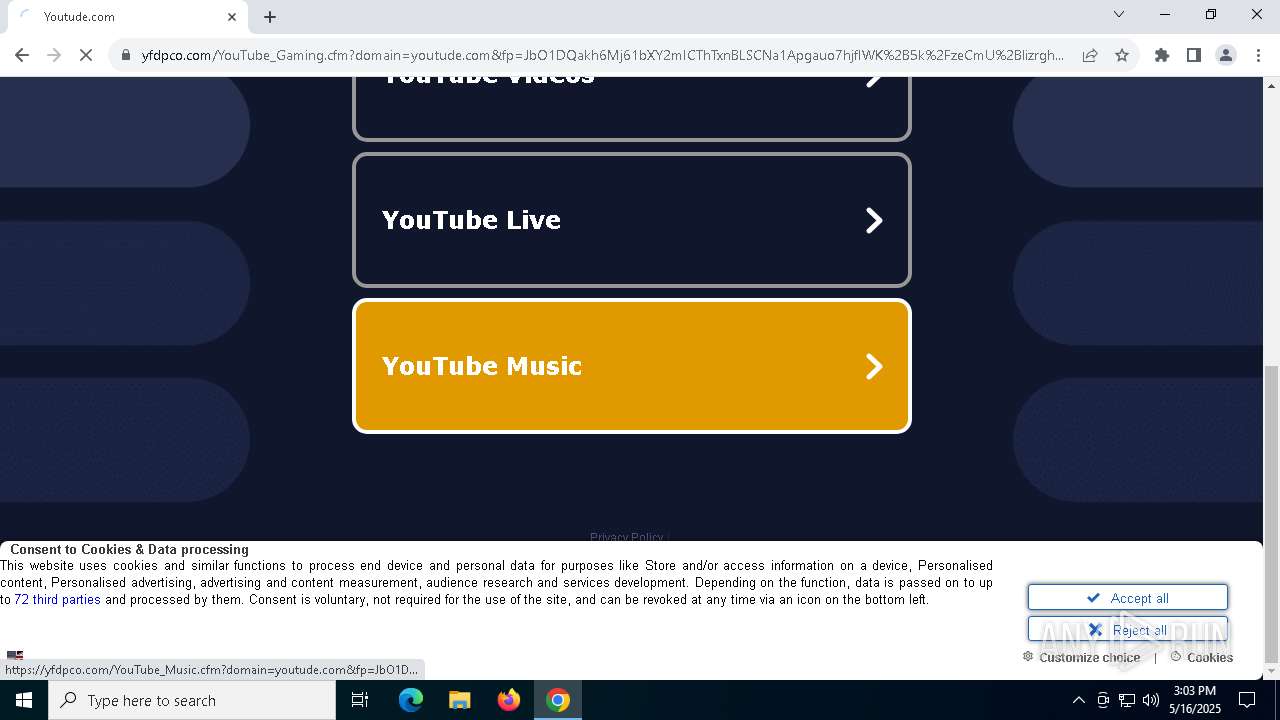The height and width of the screenshot is (720, 1280).
Task: Stop loading the page
Action: pos(86,56)
